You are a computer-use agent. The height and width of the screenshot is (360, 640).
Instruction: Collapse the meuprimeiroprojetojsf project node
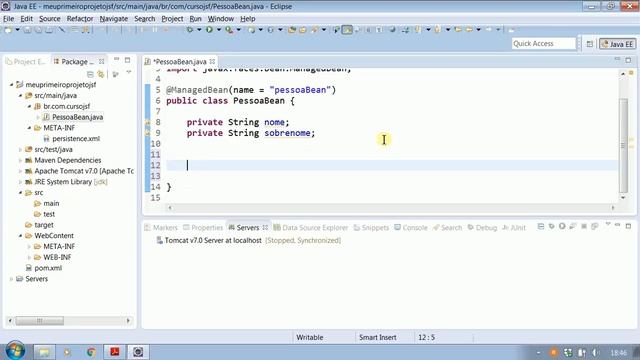(11, 84)
